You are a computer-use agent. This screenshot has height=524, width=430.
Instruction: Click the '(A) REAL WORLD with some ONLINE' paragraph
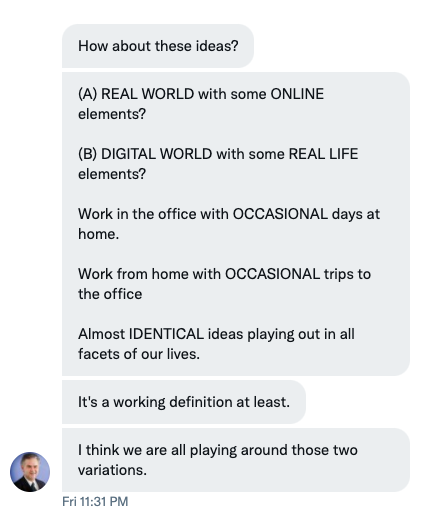[x=201, y=104]
